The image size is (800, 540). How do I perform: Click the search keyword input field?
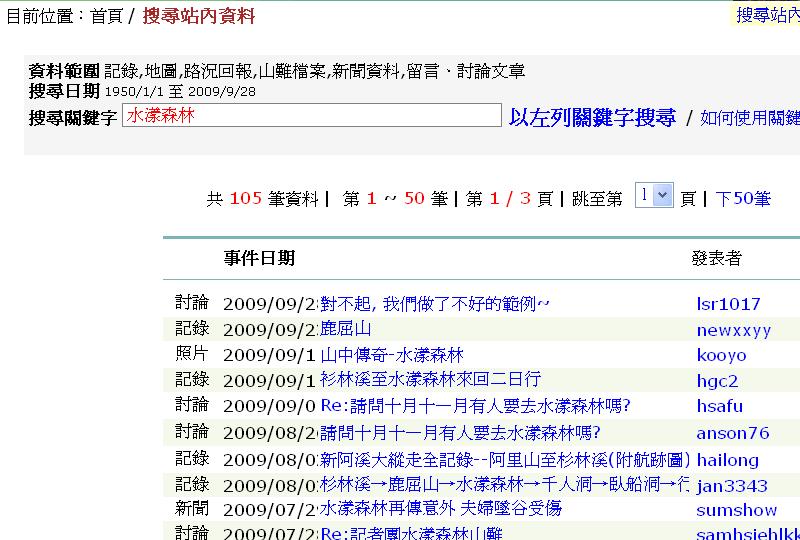pos(310,116)
